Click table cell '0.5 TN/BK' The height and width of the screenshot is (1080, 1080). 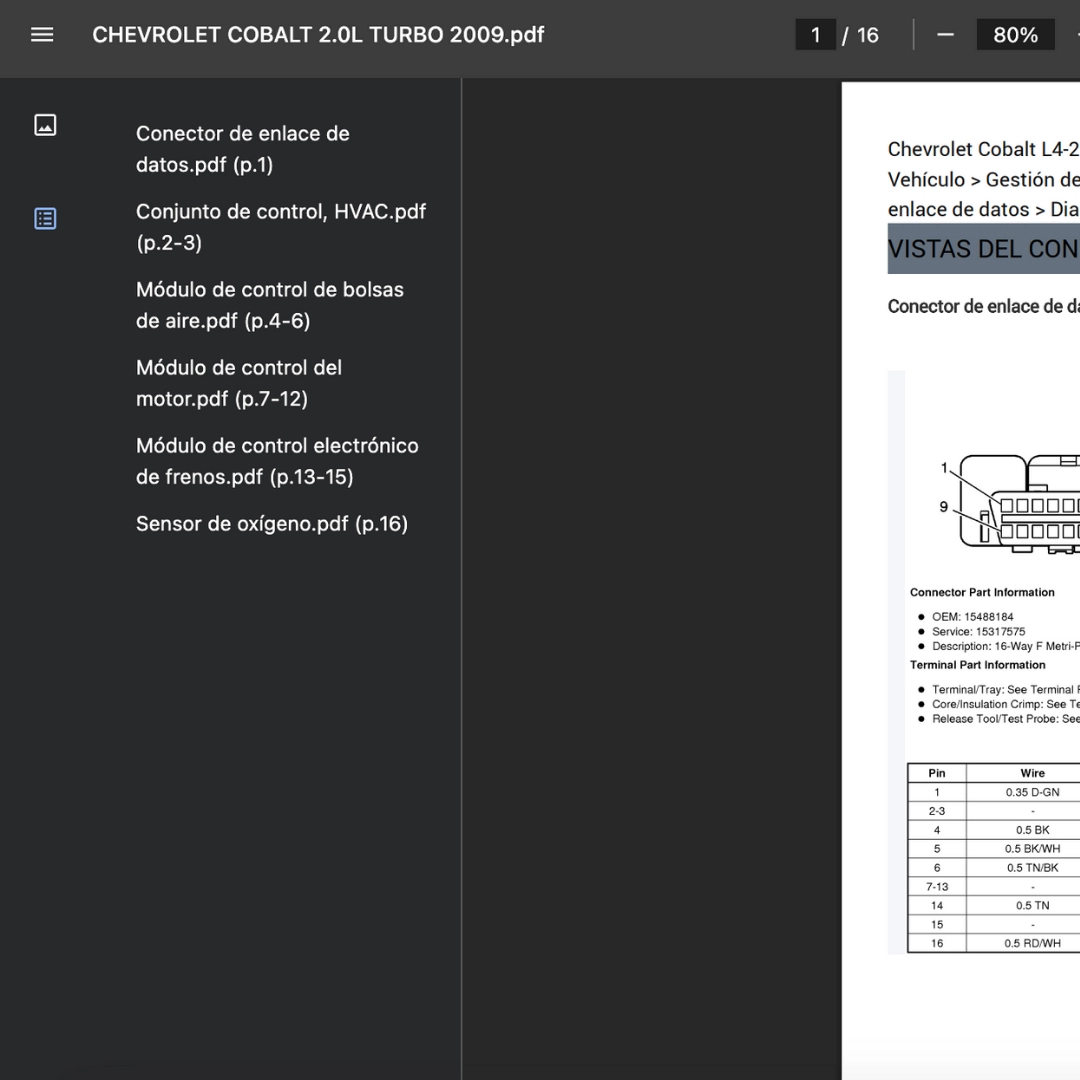coord(1032,867)
